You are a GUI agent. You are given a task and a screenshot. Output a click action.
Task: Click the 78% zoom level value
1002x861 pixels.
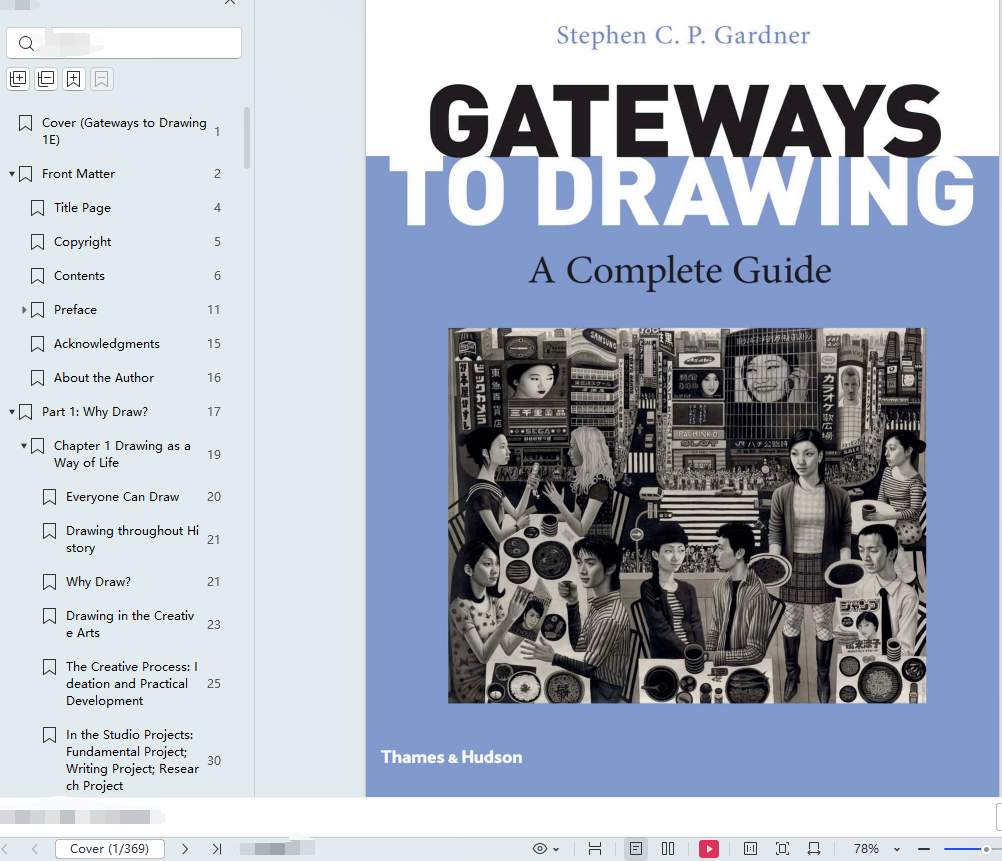[866, 849]
